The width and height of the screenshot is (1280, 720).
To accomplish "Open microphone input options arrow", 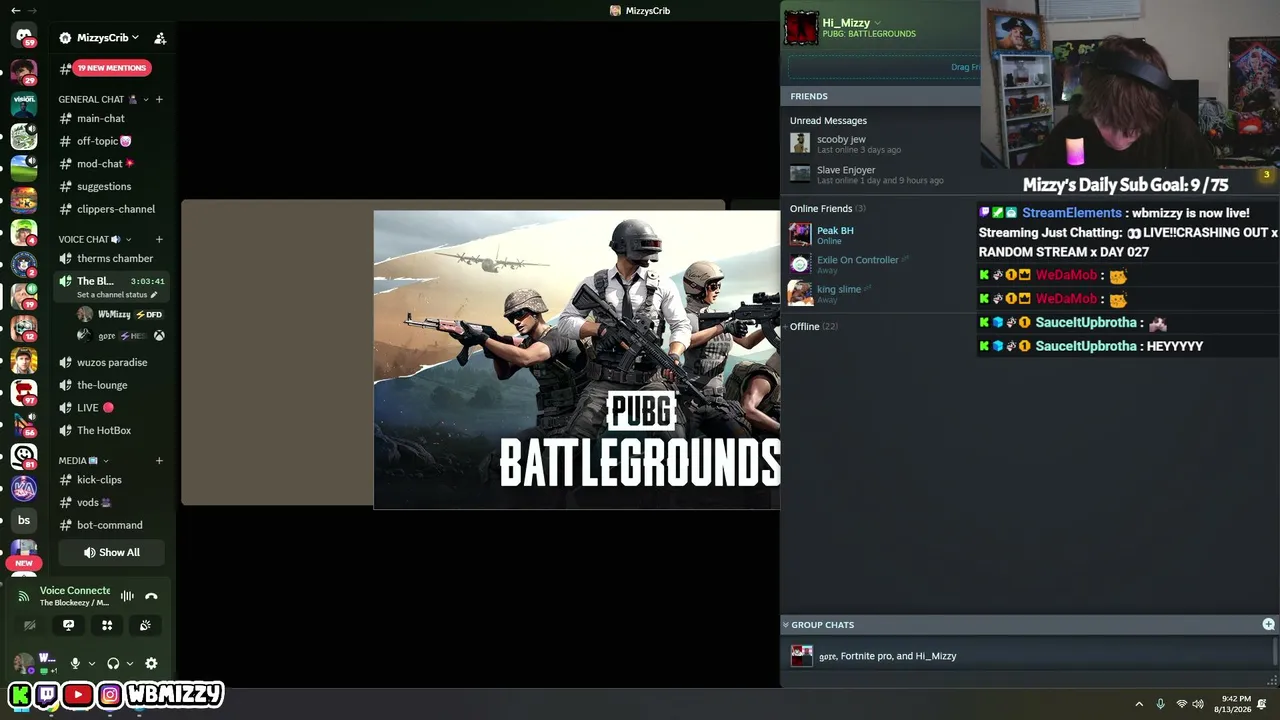I will tap(92, 663).
